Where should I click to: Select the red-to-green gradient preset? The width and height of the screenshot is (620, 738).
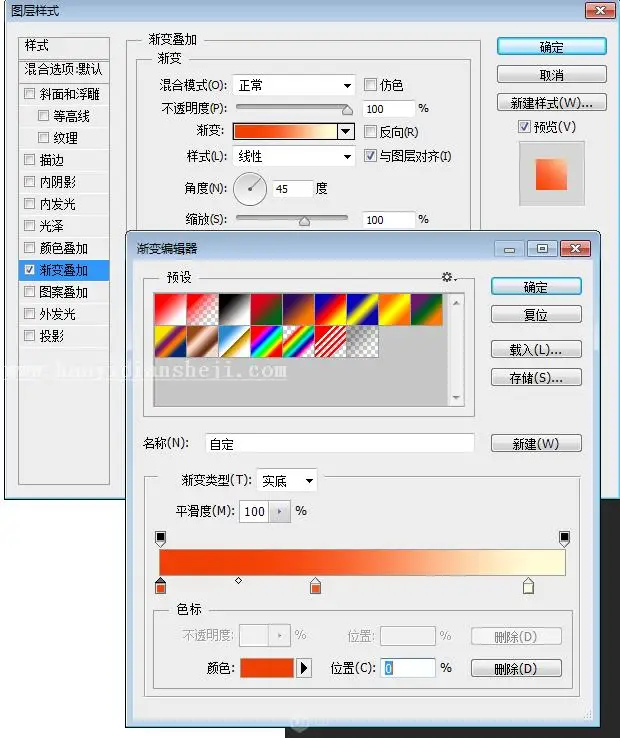click(x=266, y=310)
